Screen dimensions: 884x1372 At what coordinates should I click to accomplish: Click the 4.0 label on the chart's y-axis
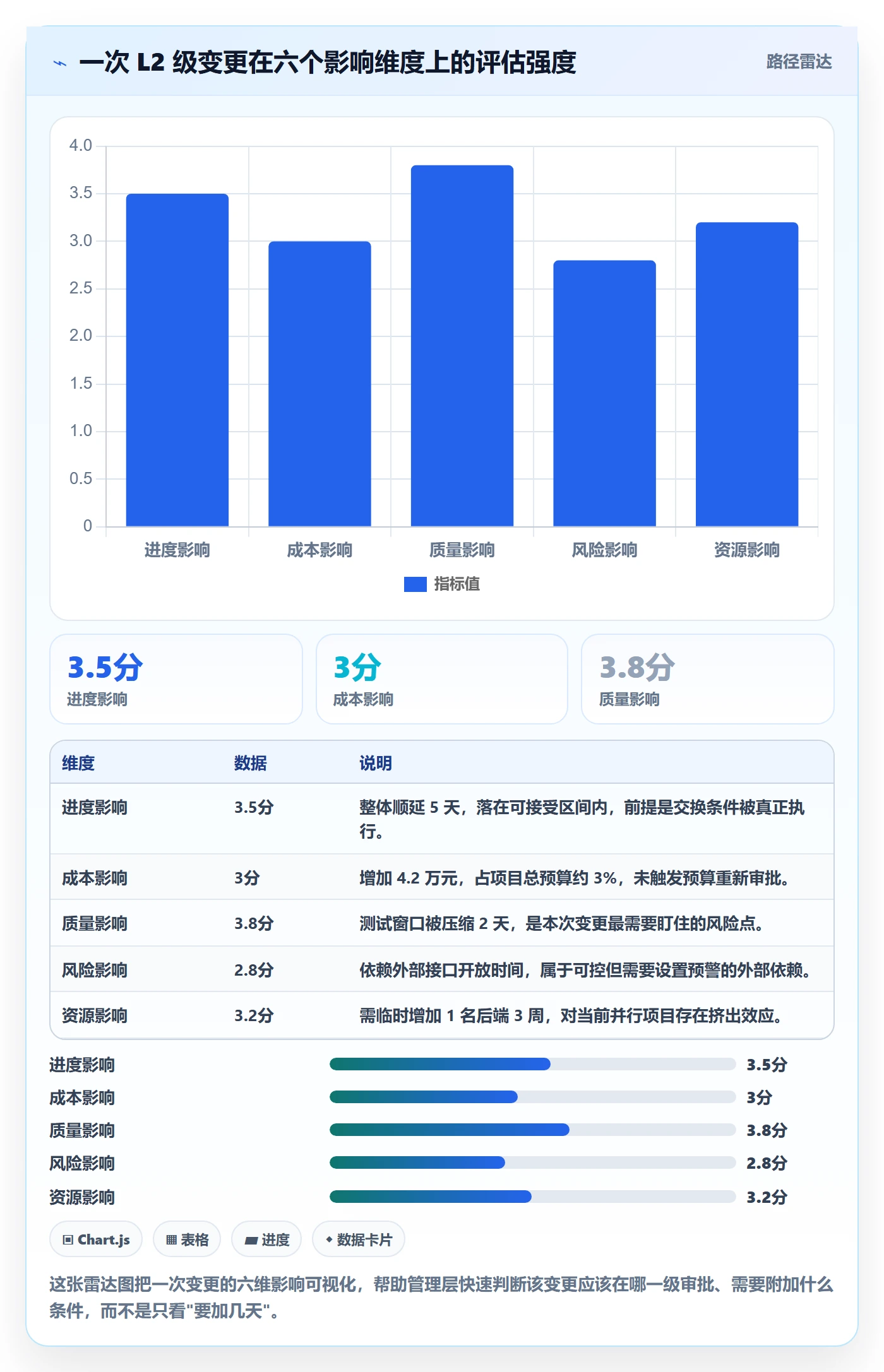coord(81,145)
